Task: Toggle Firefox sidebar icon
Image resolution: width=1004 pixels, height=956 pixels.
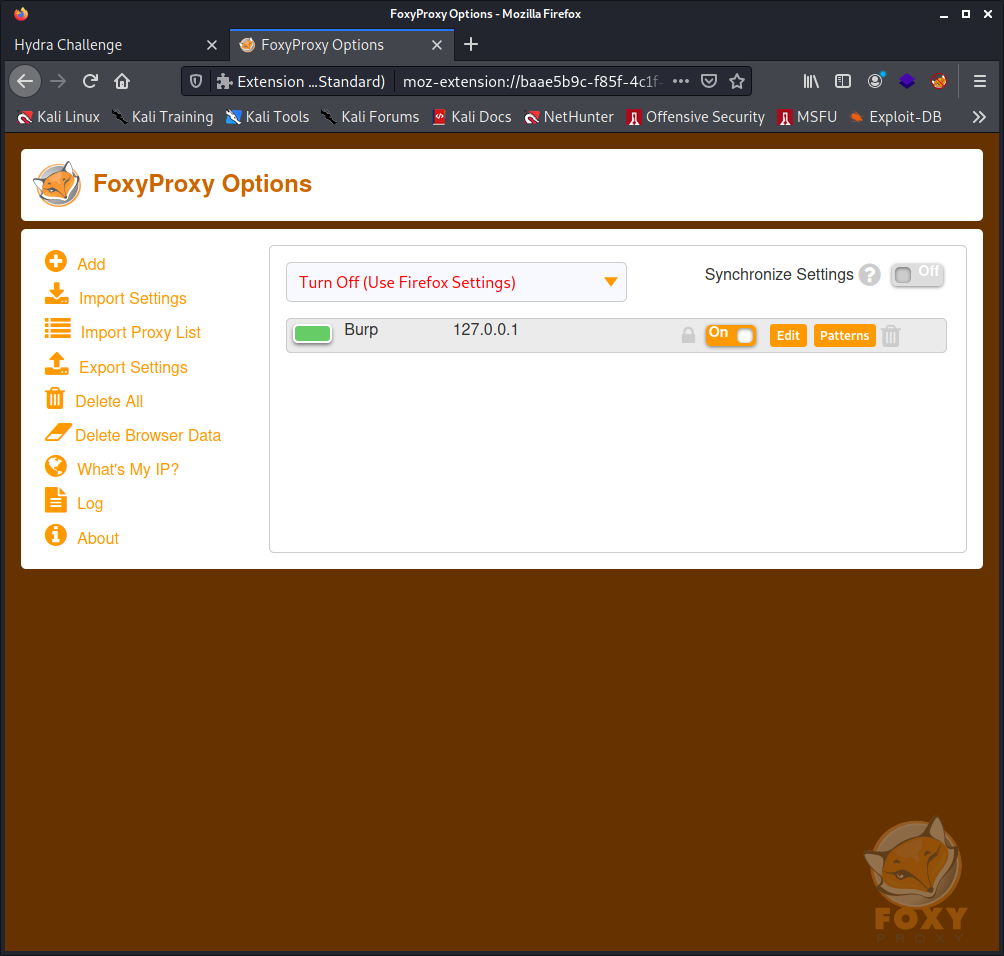Action: coord(843,81)
